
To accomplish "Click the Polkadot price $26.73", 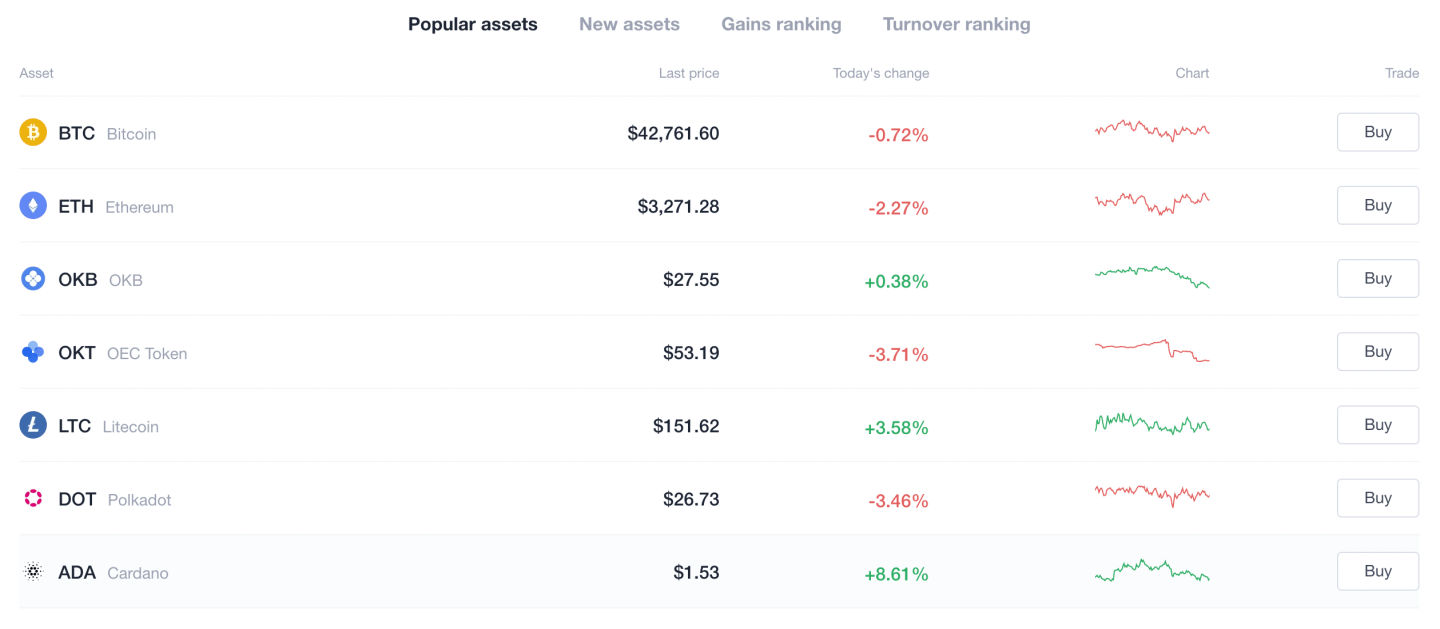I will (691, 499).
